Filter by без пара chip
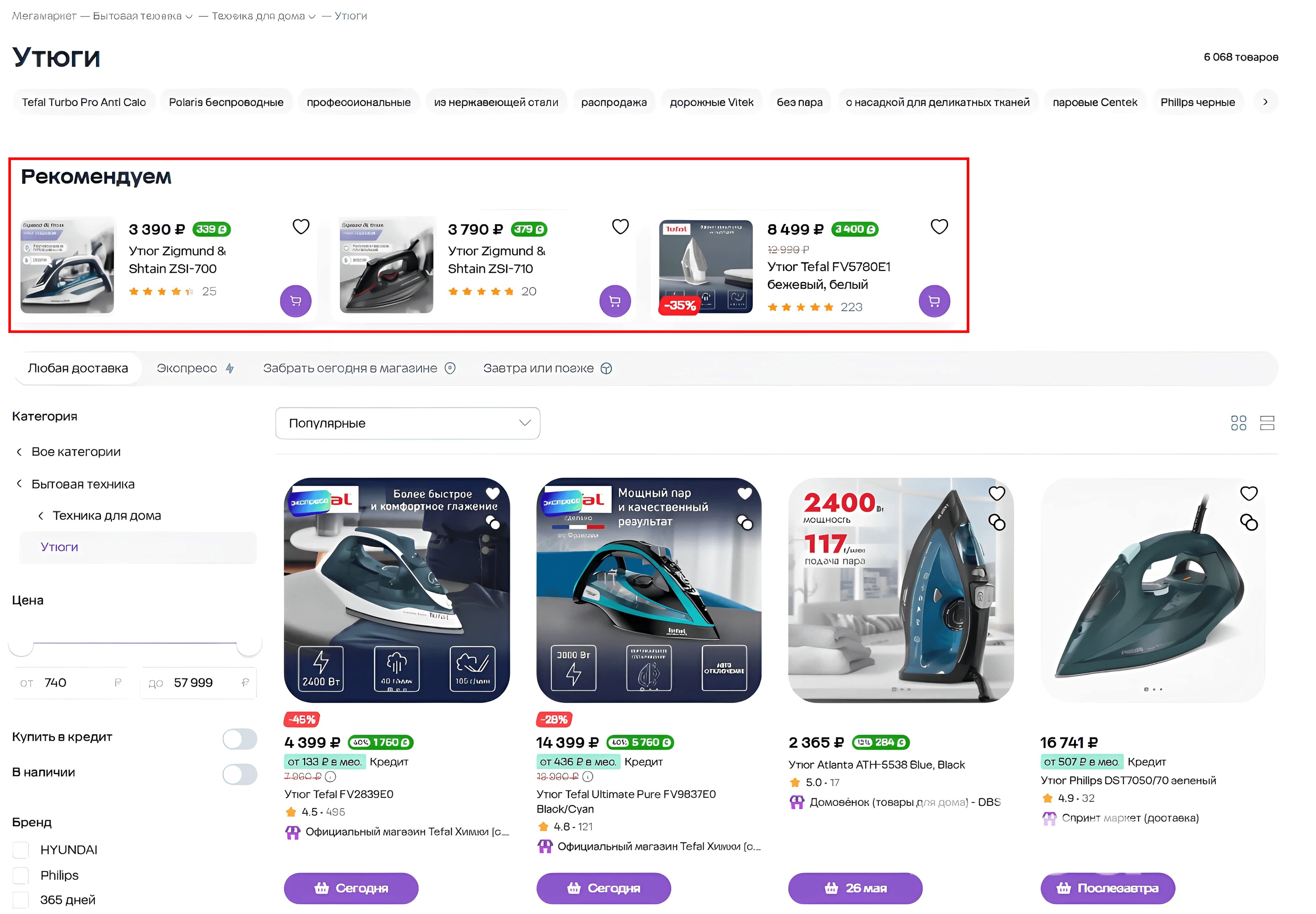 coord(800,102)
